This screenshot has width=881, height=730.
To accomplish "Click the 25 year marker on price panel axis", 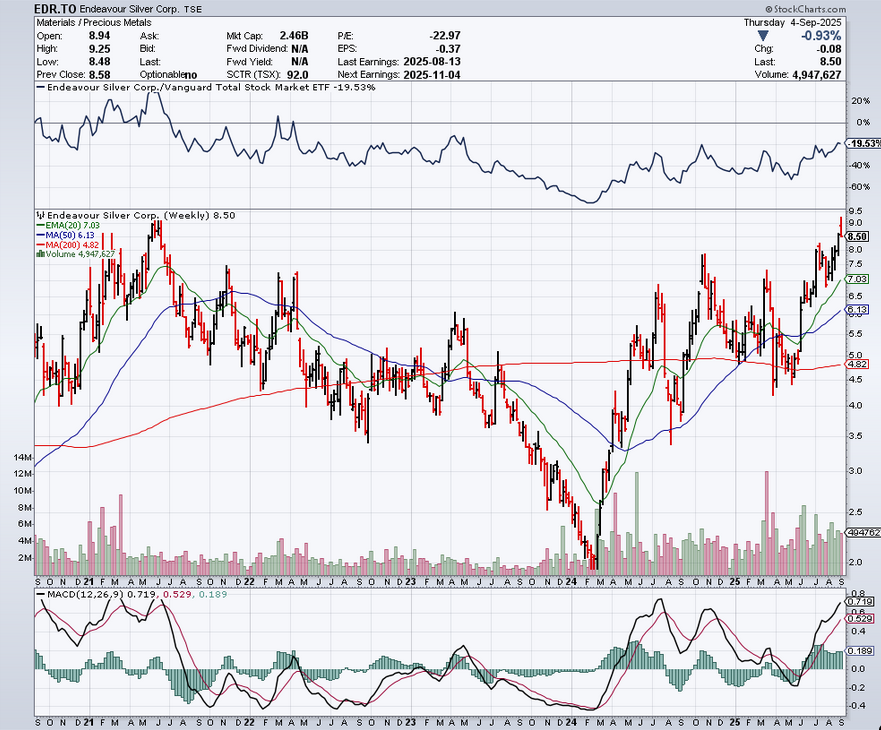I will (734, 582).
